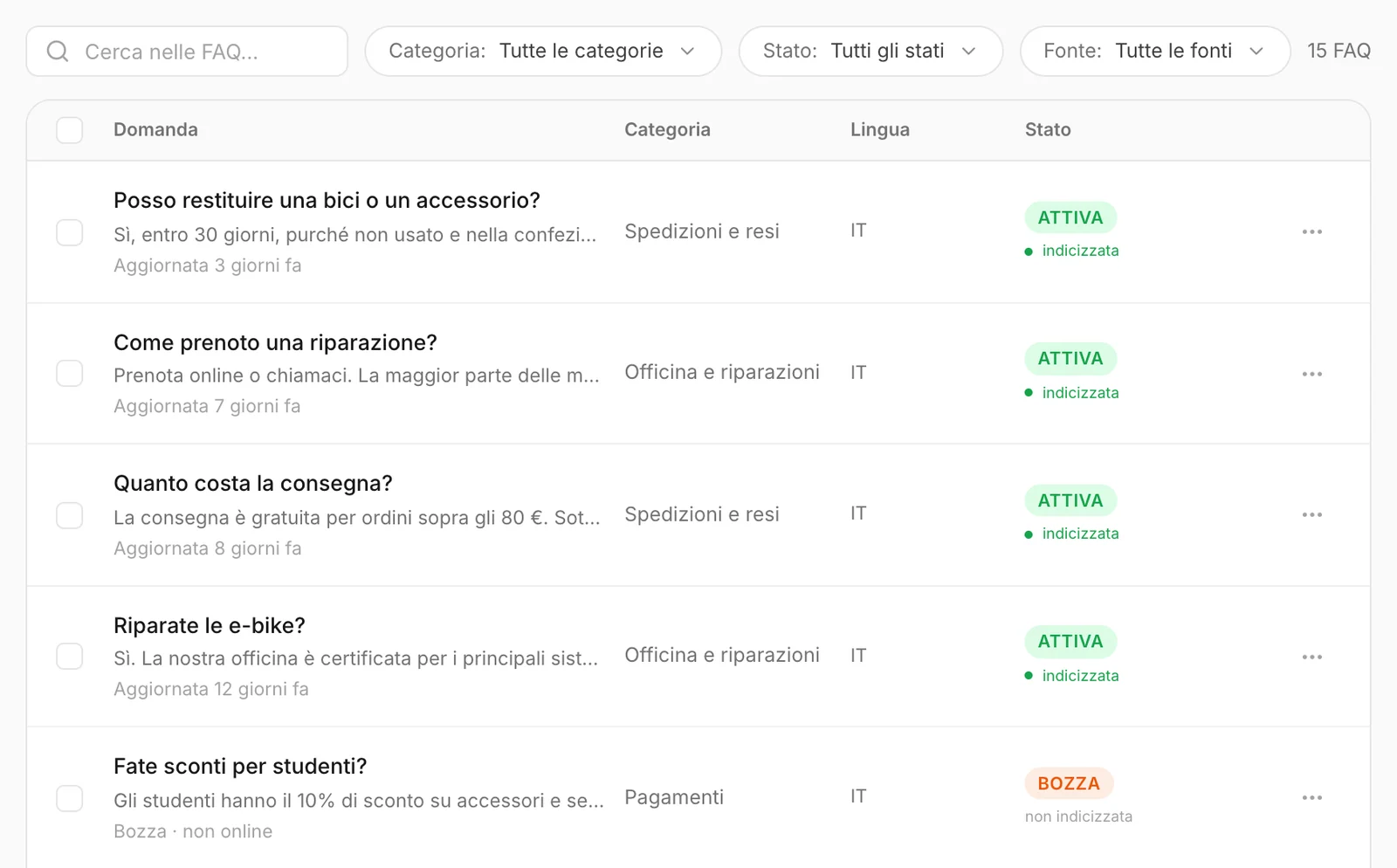Open FAQ 'Riparate le e-bike?'
The height and width of the screenshot is (868, 1397).
coord(210,625)
